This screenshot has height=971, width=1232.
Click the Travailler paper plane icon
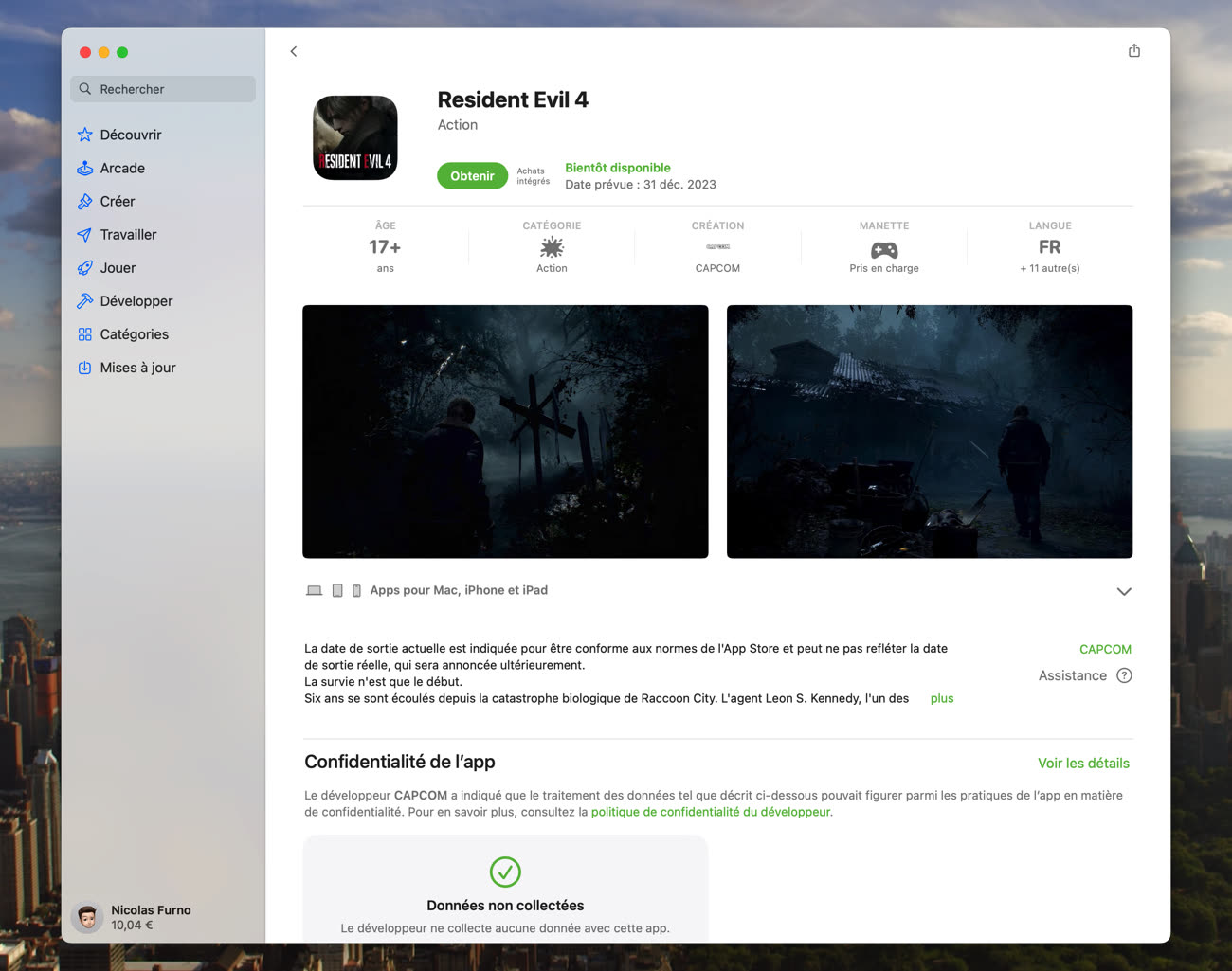coord(85,234)
